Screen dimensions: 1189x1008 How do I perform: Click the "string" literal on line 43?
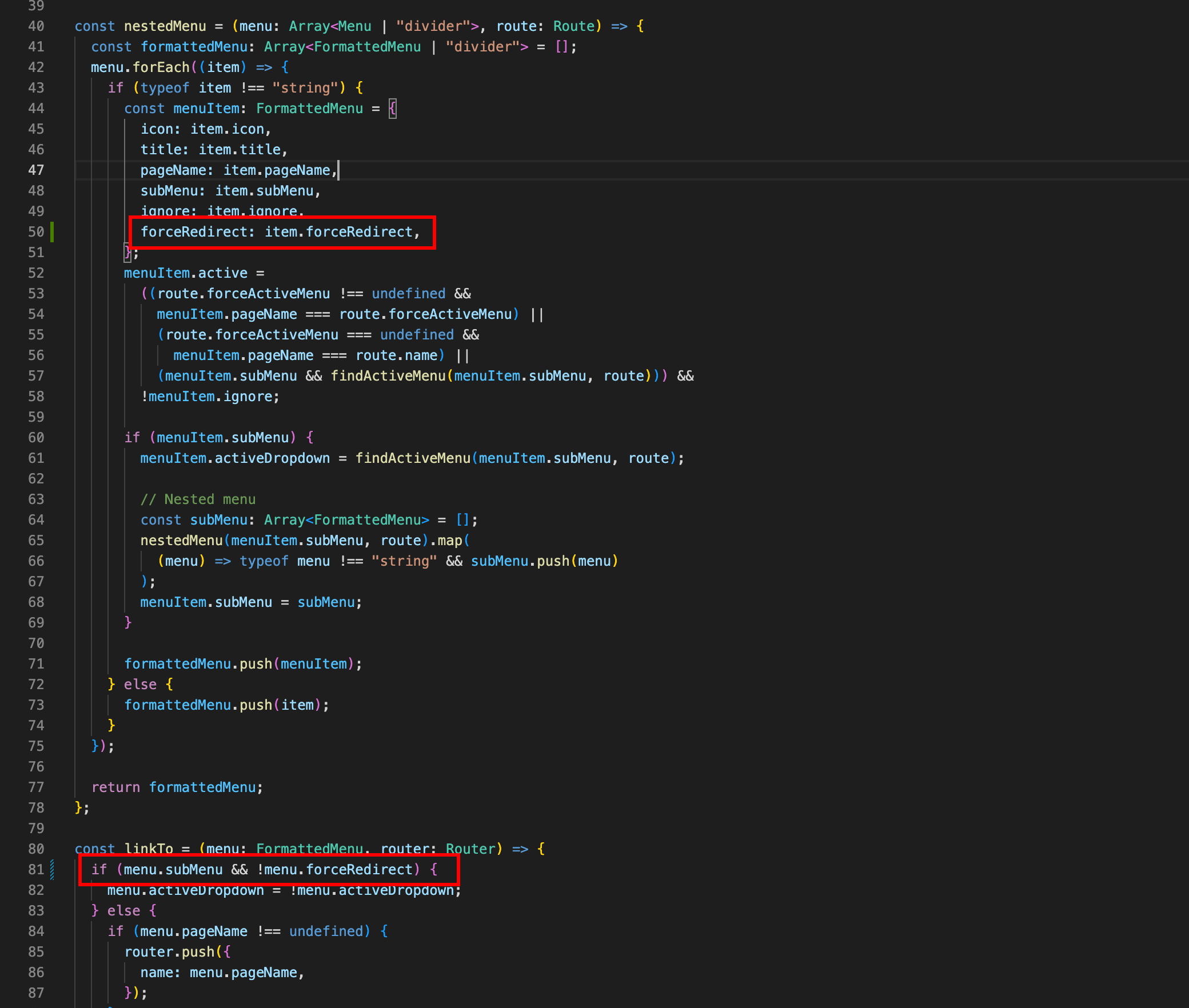[x=305, y=88]
